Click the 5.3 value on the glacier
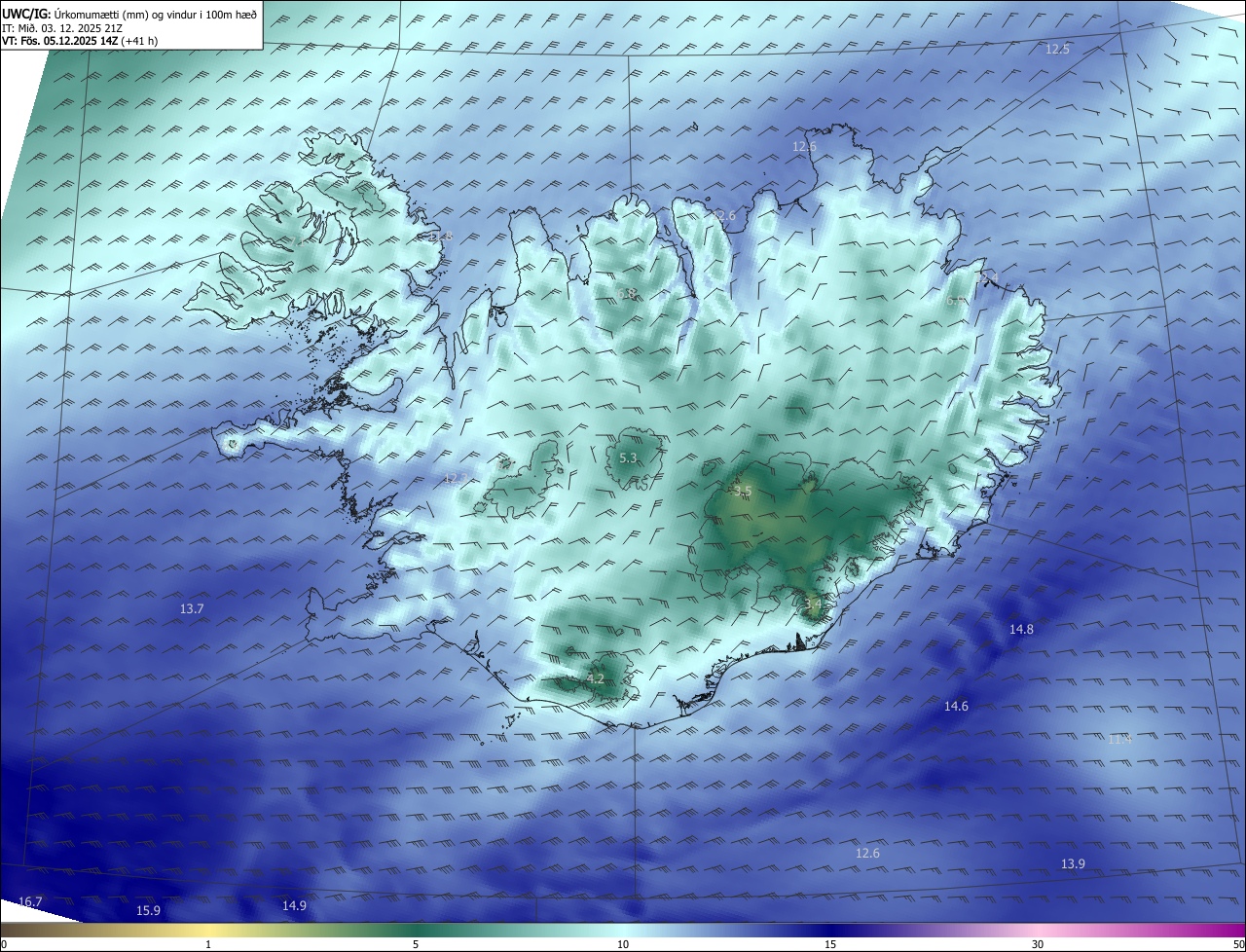Viewport: 1246px width, 952px height. click(628, 458)
